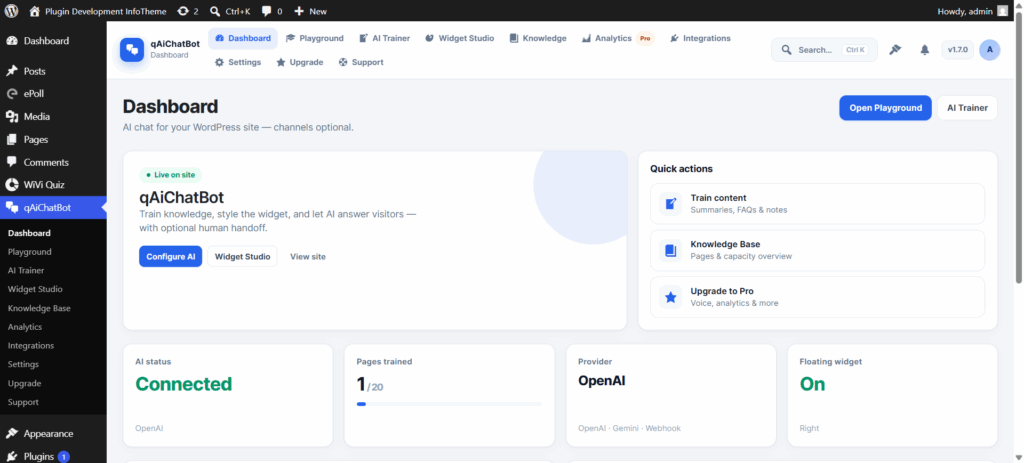Switch to the Knowledge tab in plugin nav

click(x=538, y=39)
